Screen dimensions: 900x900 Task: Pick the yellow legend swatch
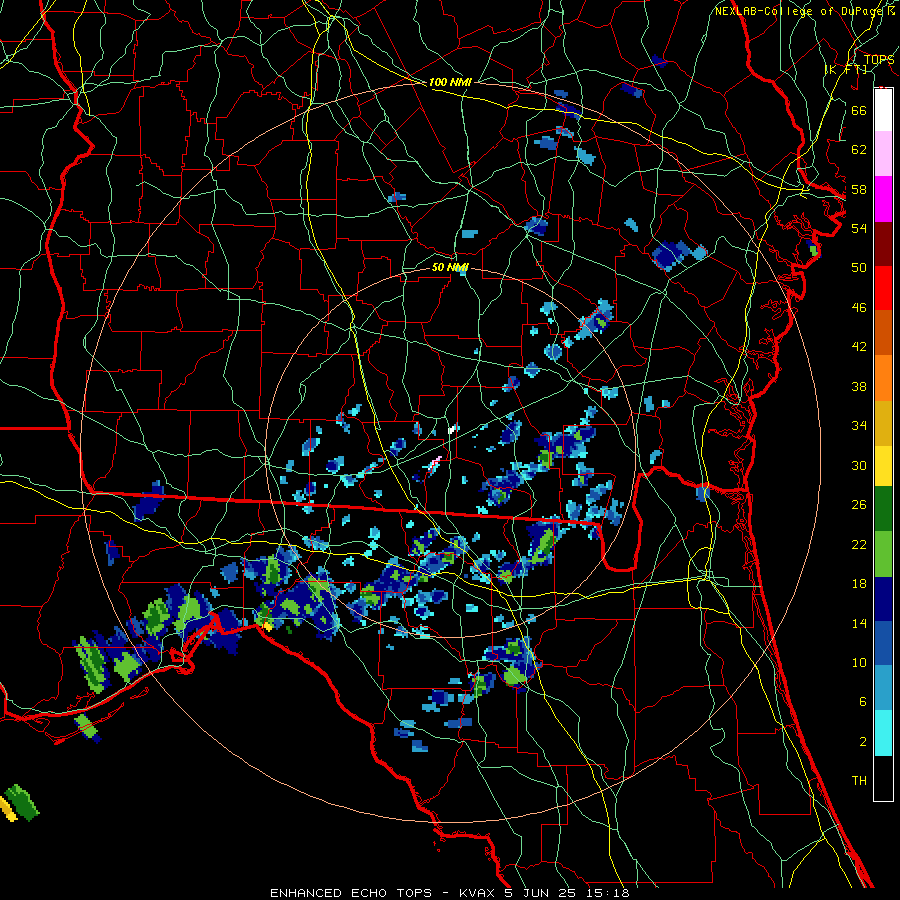click(883, 465)
